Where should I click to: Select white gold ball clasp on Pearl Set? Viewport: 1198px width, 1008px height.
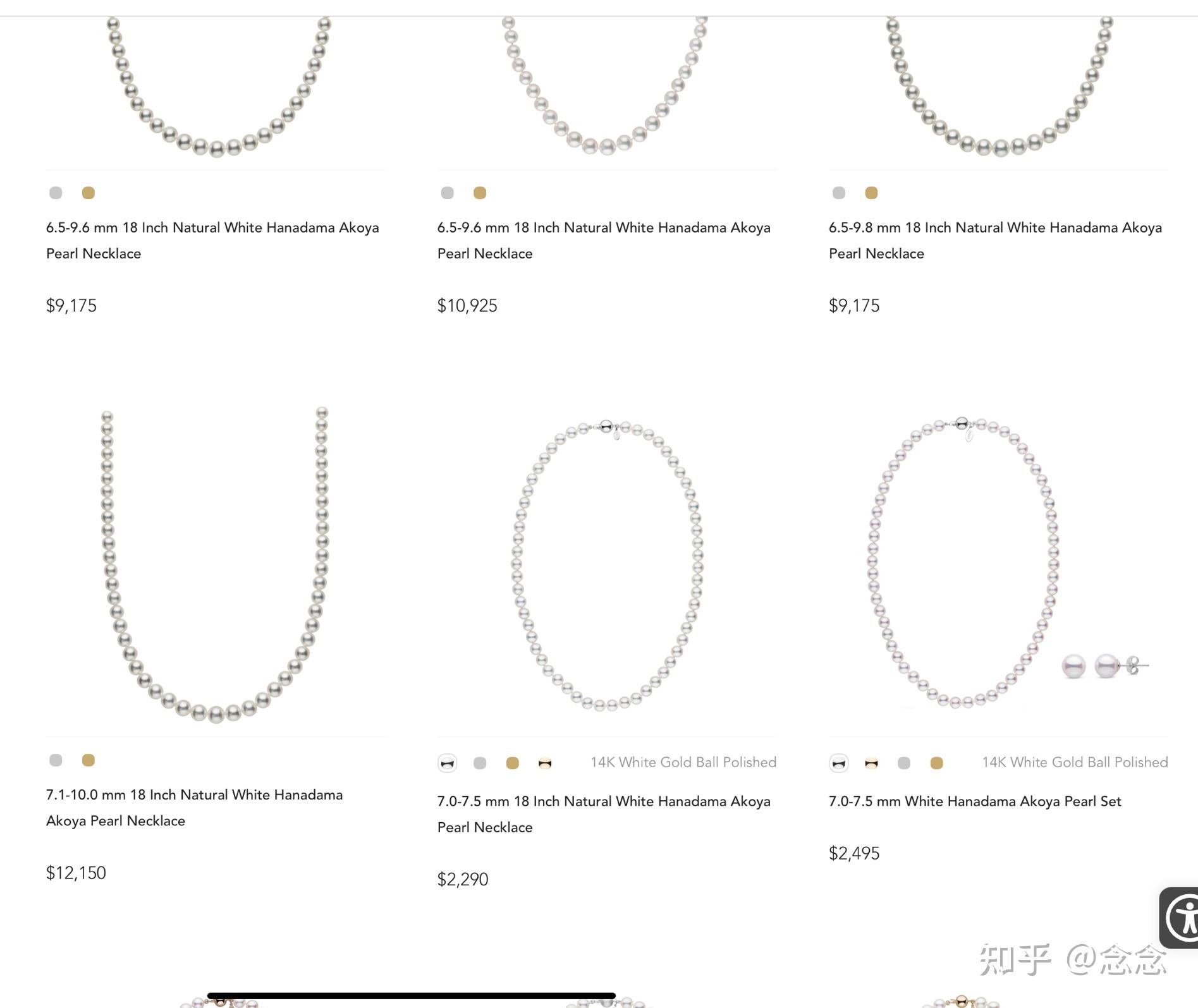click(x=839, y=763)
